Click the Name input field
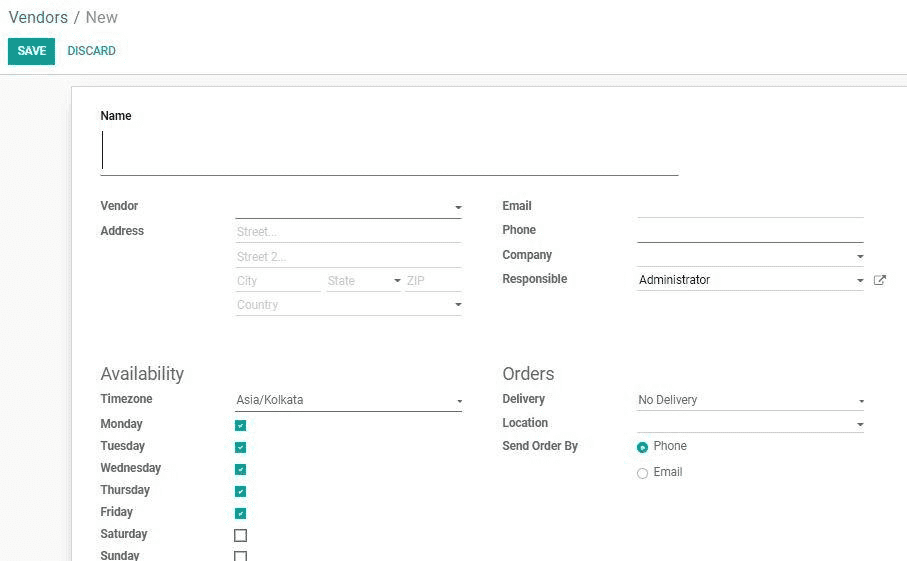This screenshot has width=907, height=561. [x=389, y=151]
